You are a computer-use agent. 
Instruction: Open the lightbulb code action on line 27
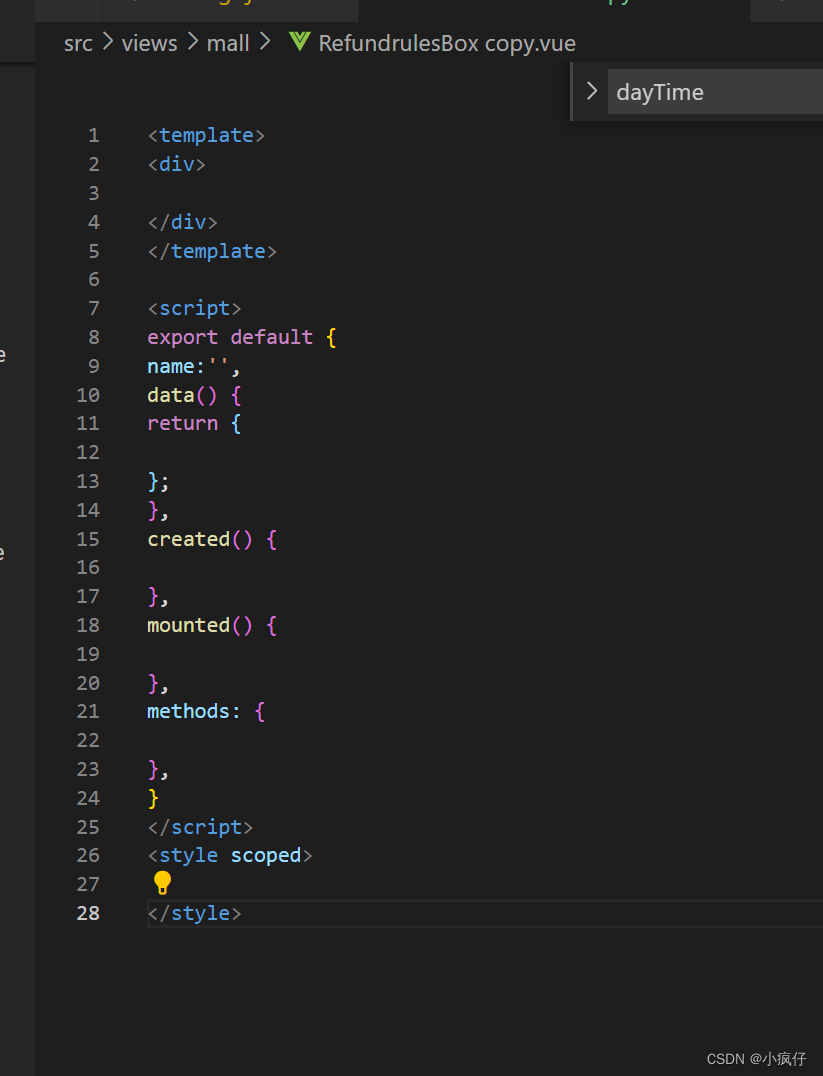pyautogui.click(x=161, y=883)
